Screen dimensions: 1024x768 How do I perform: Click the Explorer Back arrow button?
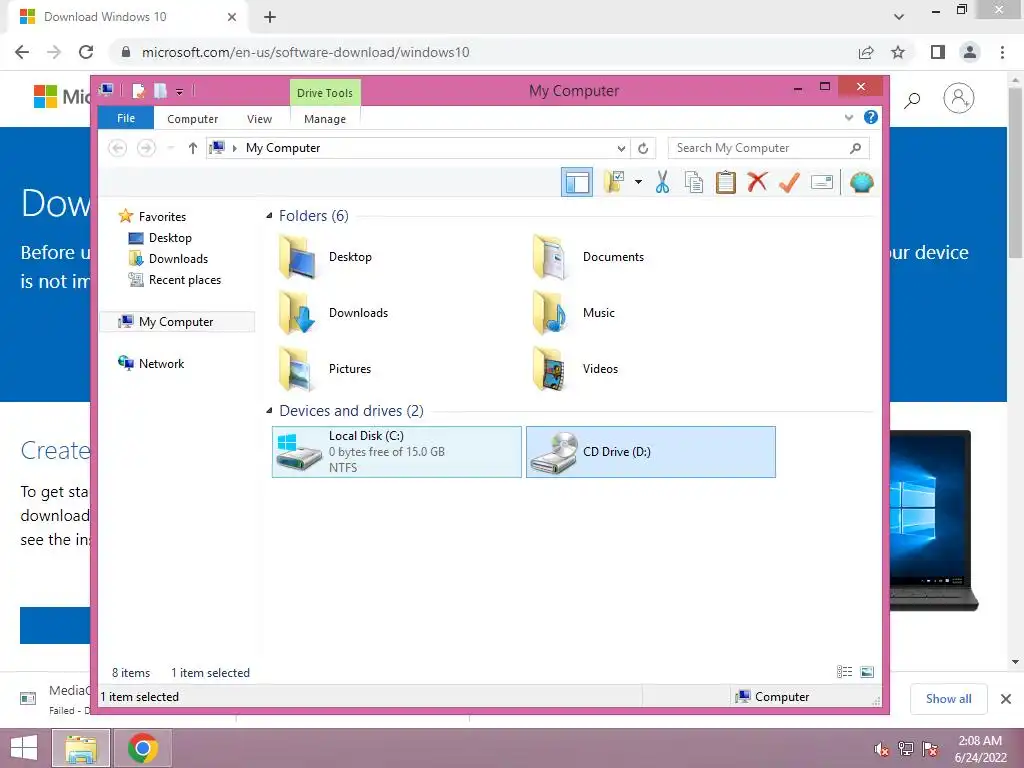(118, 148)
